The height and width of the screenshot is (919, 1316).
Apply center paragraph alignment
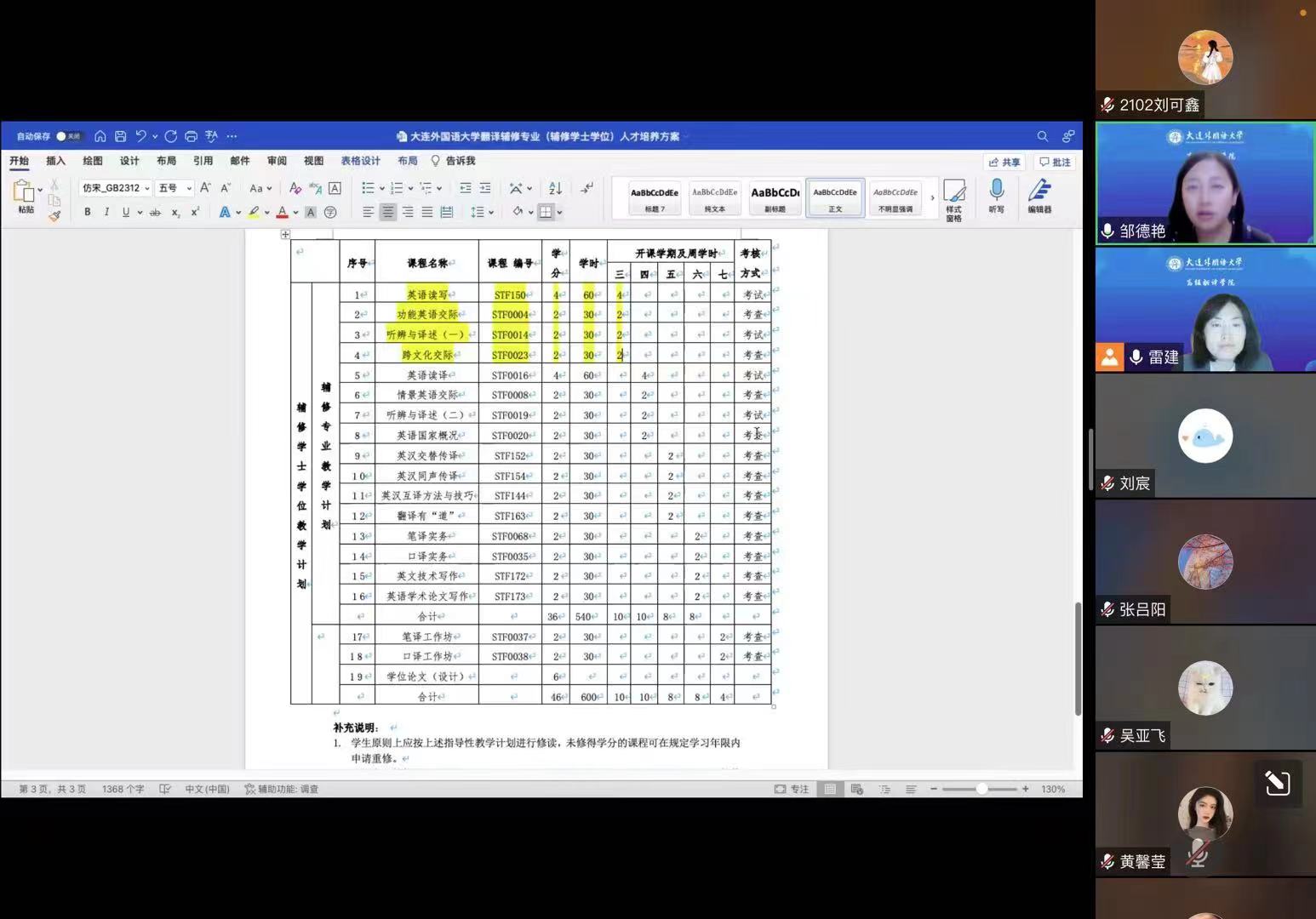pyautogui.click(x=387, y=212)
